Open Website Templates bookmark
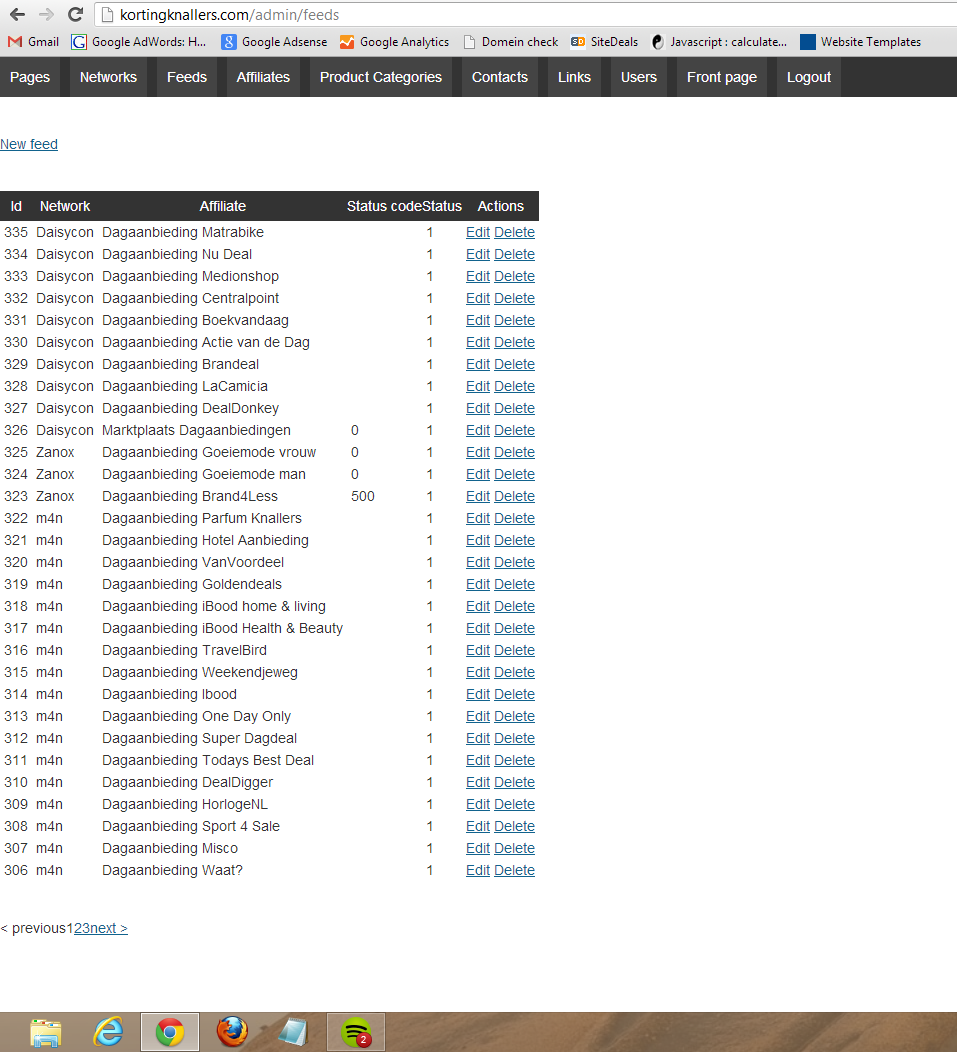 click(860, 42)
